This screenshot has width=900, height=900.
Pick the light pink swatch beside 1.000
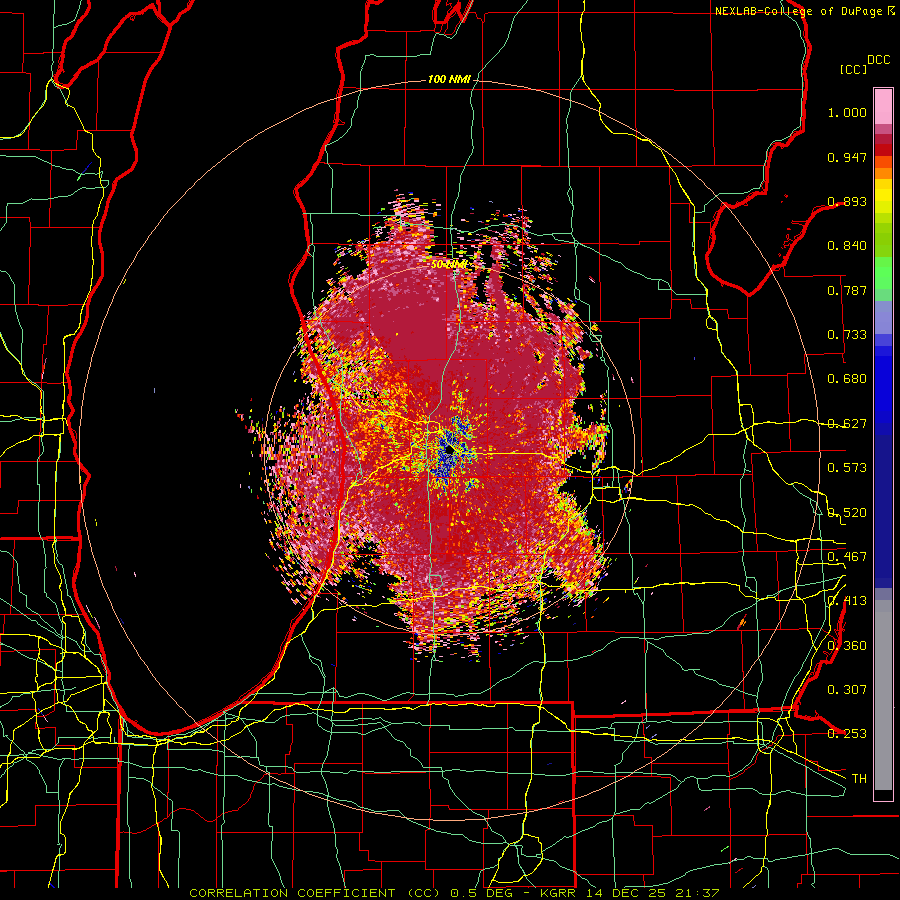pyautogui.click(x=883, y=106)
